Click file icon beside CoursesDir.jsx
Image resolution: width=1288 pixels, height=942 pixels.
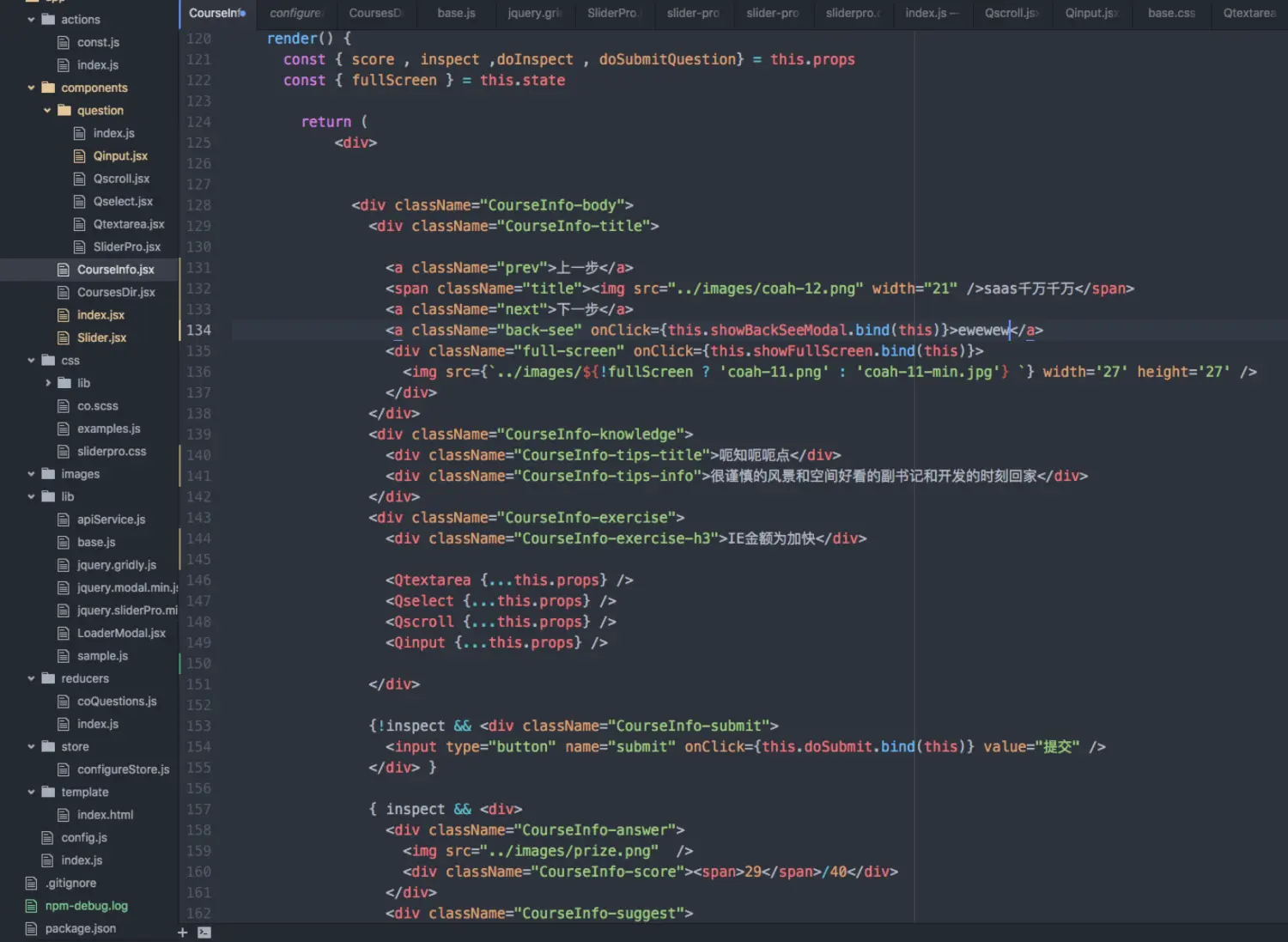64,292
